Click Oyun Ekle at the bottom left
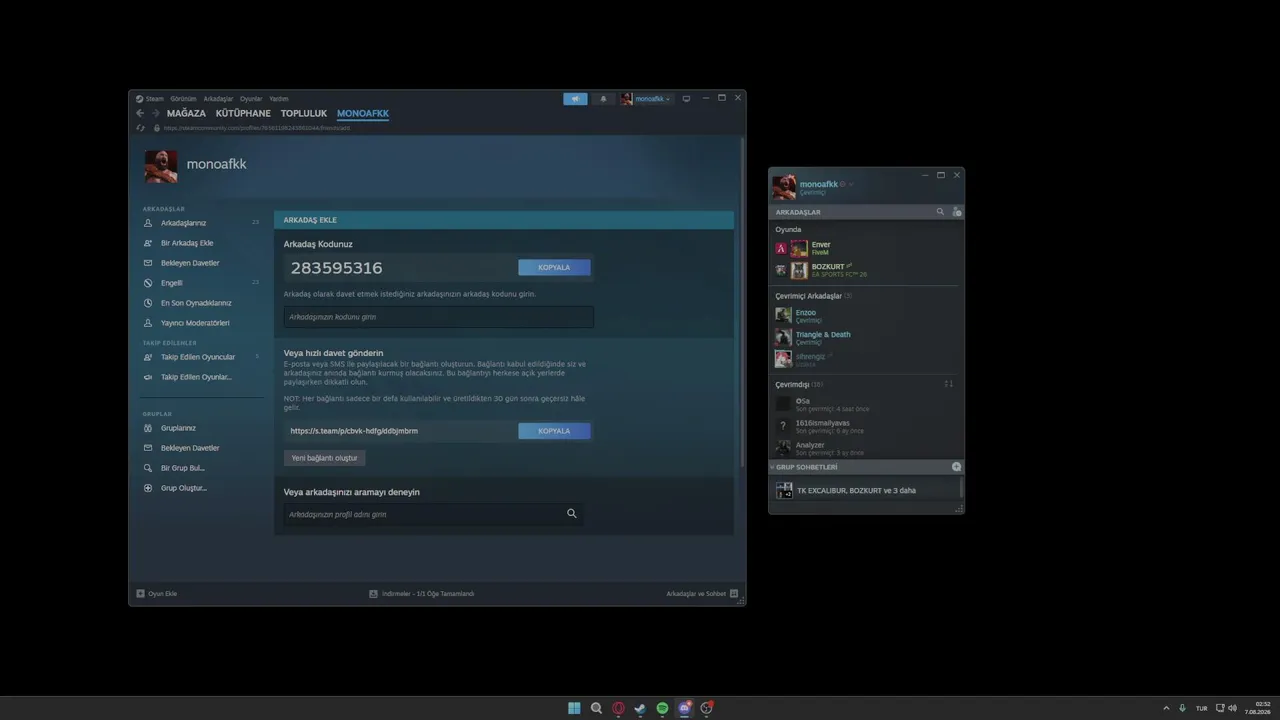The image size is (1280, 720). coord(157,594)
